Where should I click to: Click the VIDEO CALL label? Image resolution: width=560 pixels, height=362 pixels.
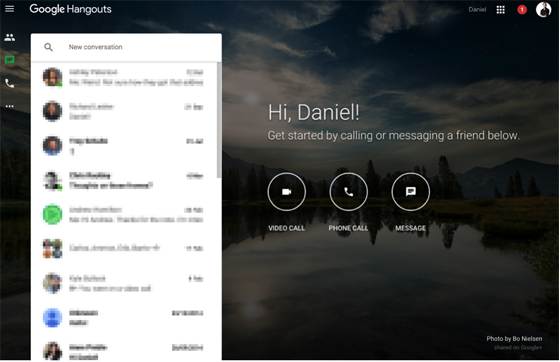click(286, 228)
